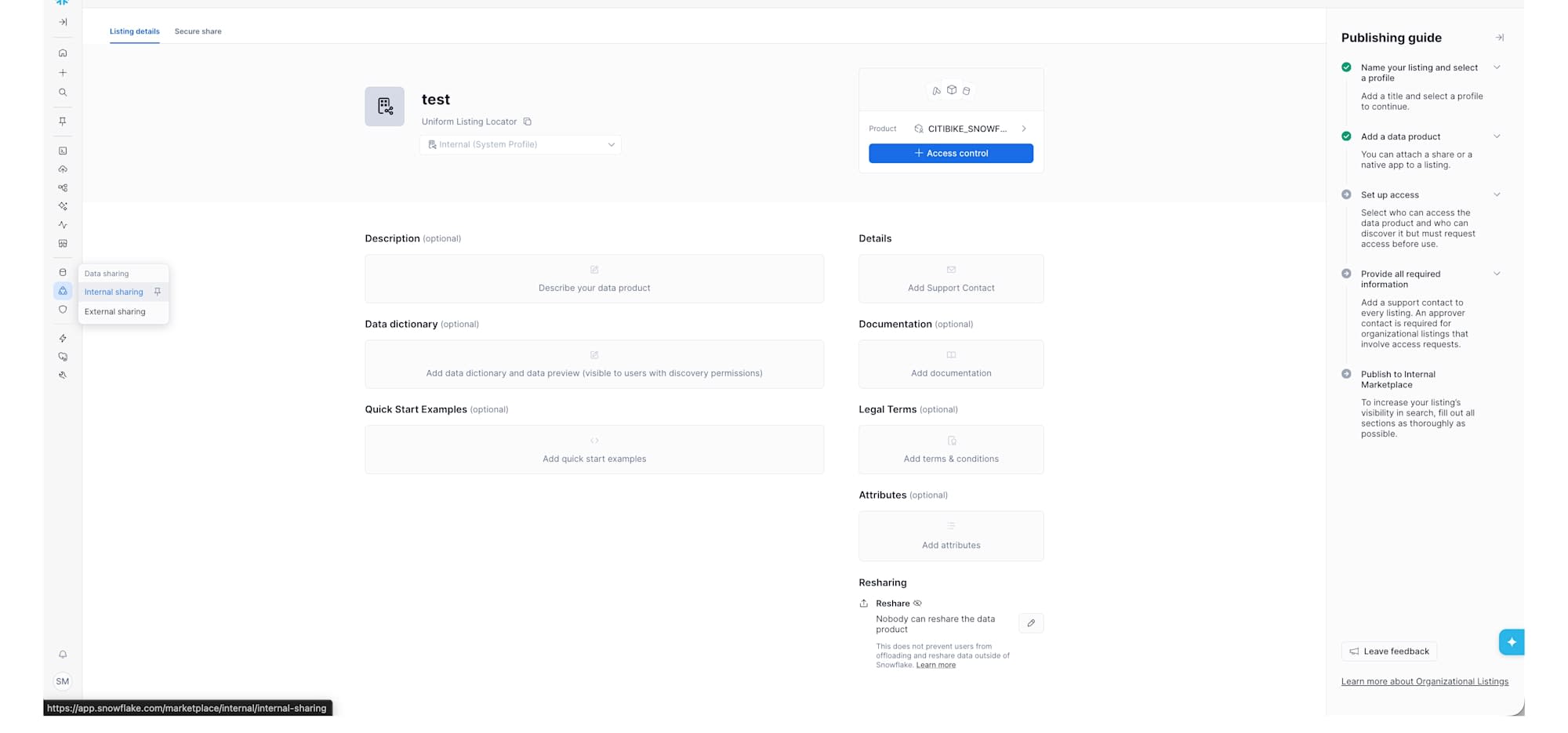Switch to the Secure share tab
The width and height of the screenshot is (1568, 733).
198,31
